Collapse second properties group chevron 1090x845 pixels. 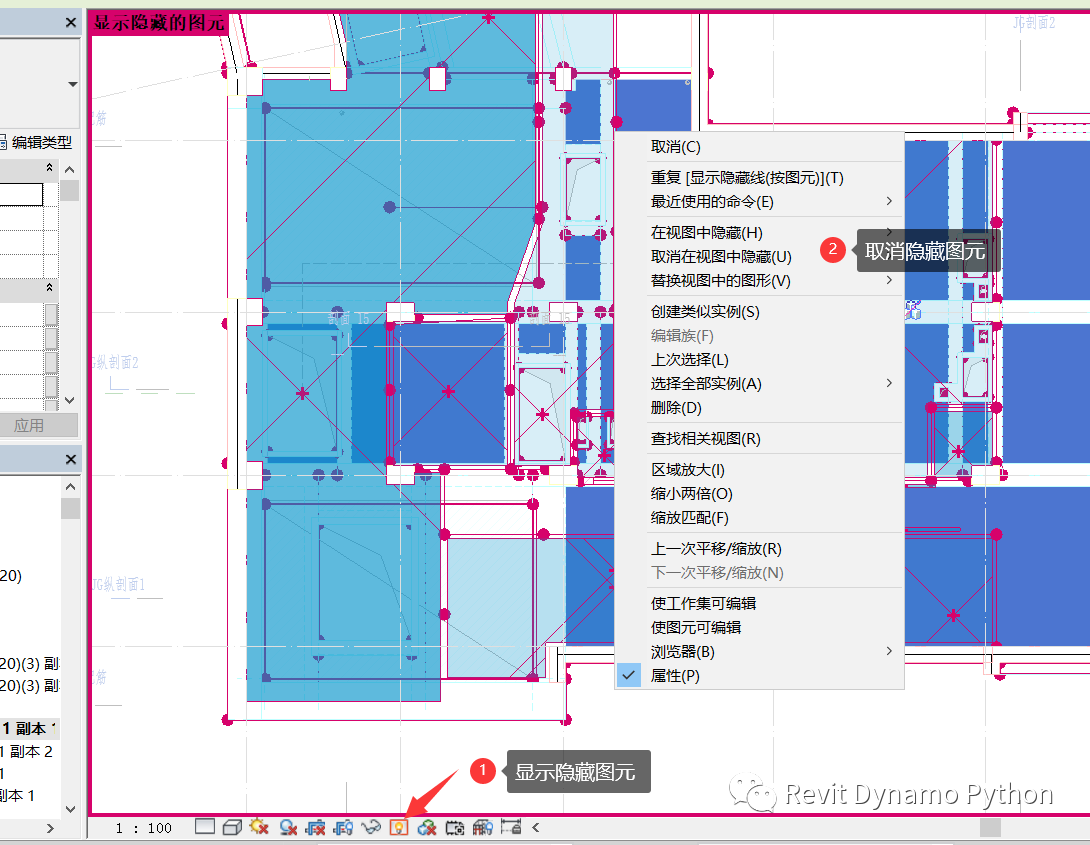click(x=49, y=287)
